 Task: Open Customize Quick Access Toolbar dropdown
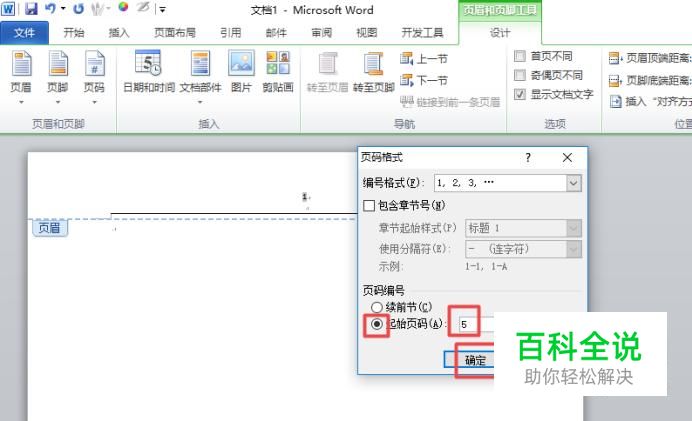pyautogui.click(x=162, y=9)
